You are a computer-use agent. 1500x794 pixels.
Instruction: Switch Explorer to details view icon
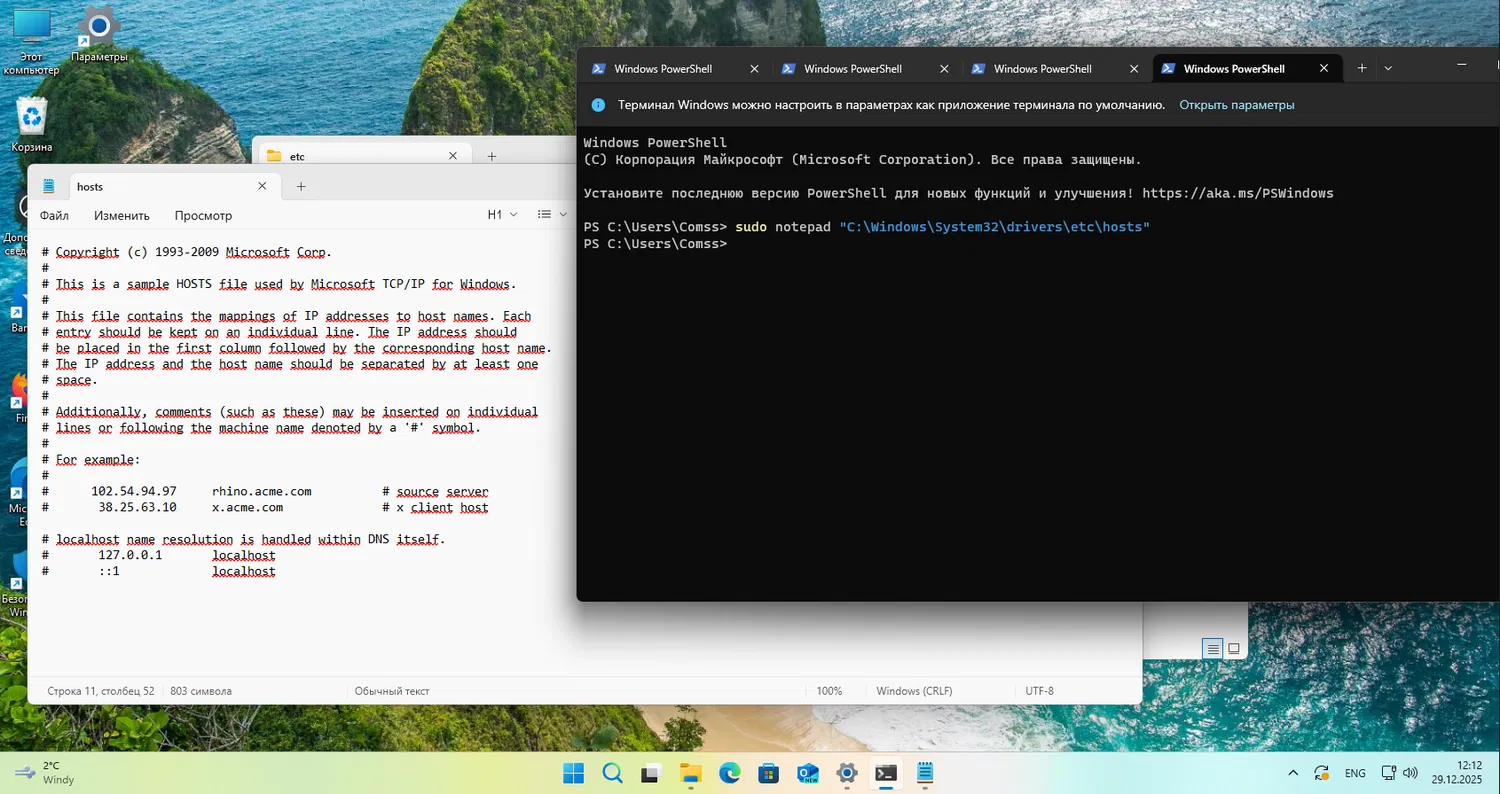pos(1213,649)
